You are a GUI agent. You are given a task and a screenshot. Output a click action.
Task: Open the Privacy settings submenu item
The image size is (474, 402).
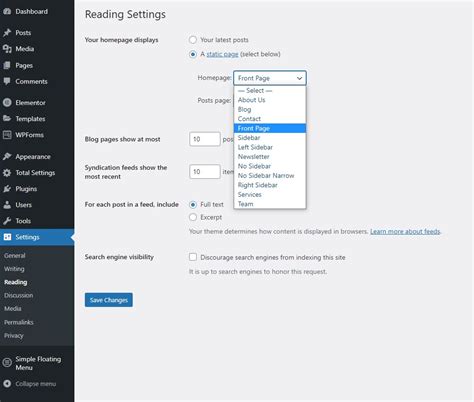[14, 336]
